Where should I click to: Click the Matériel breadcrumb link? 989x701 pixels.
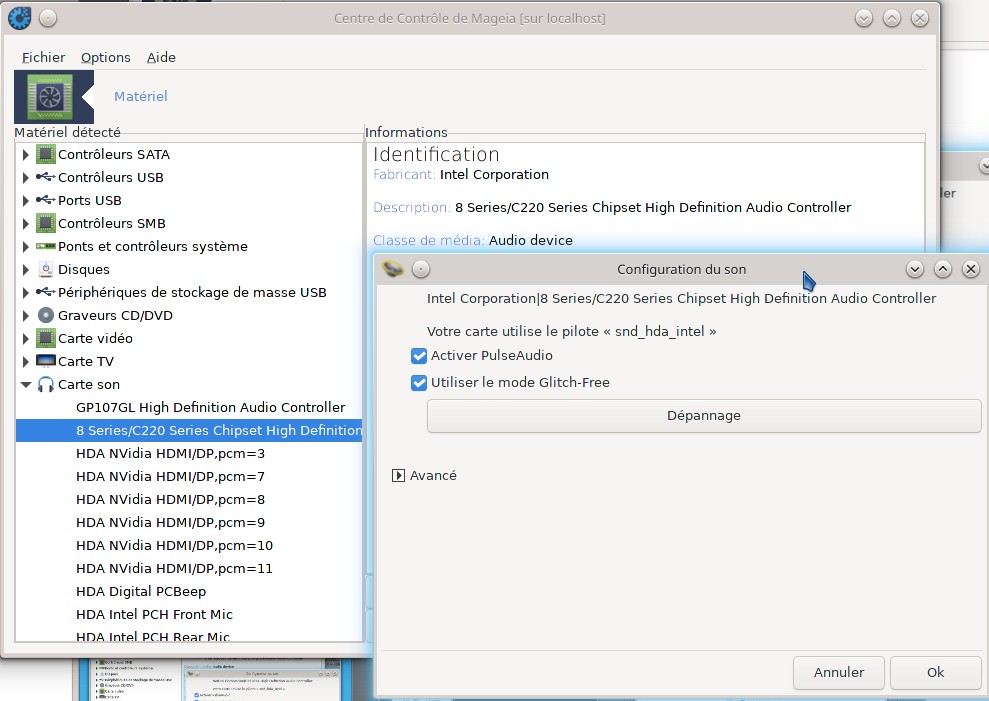pos(141,97)
